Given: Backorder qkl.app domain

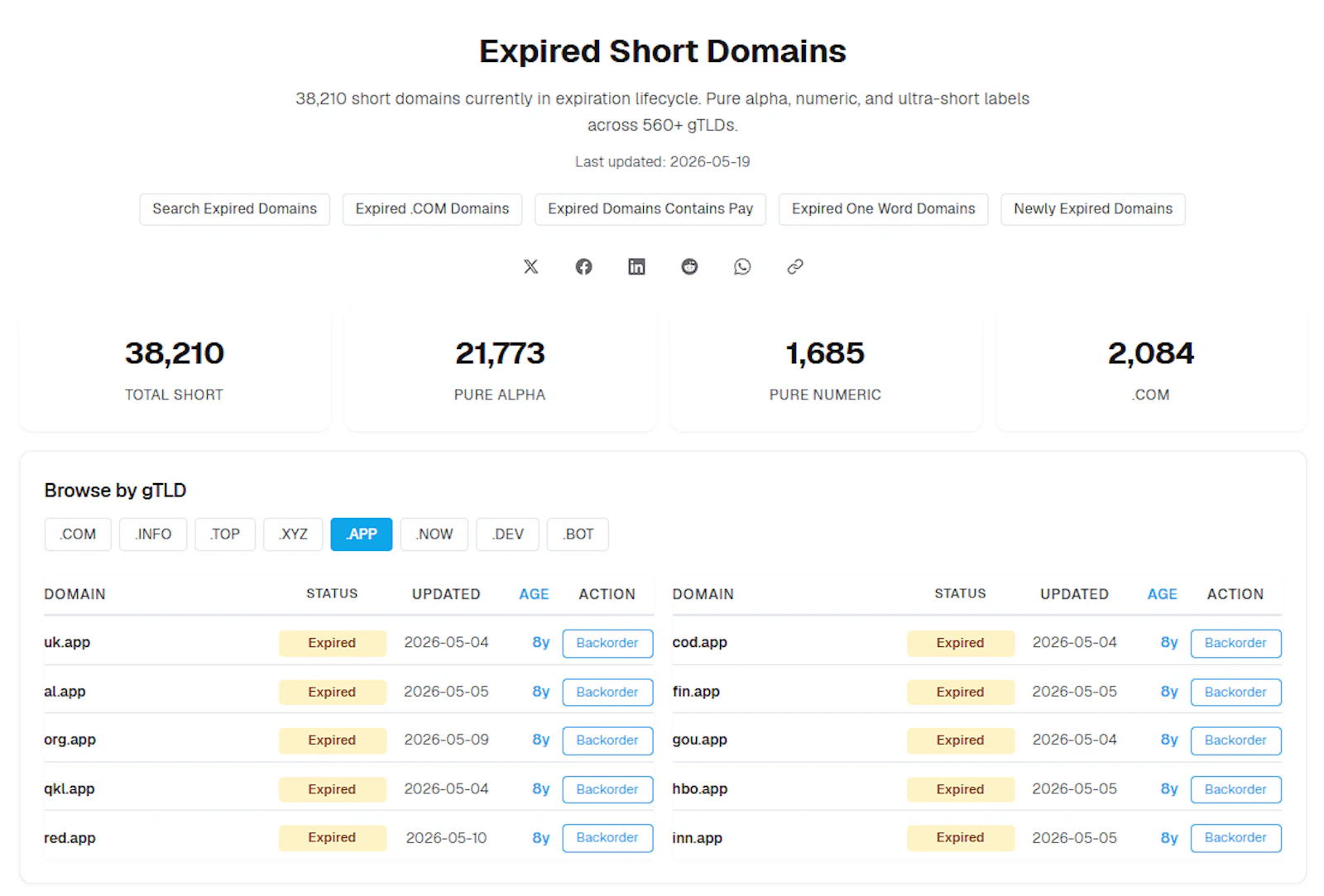Looking at the screenshot, I should point(607,789).
